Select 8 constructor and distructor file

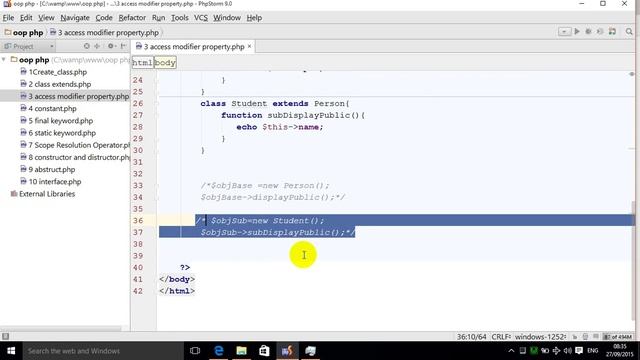(75, 157)
